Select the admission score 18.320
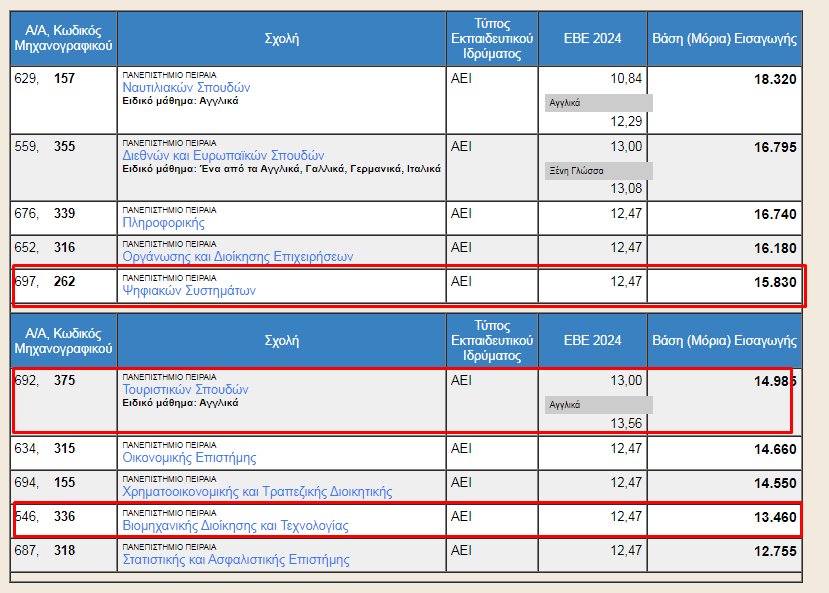 pyautogui.click(x=775, y=79)
